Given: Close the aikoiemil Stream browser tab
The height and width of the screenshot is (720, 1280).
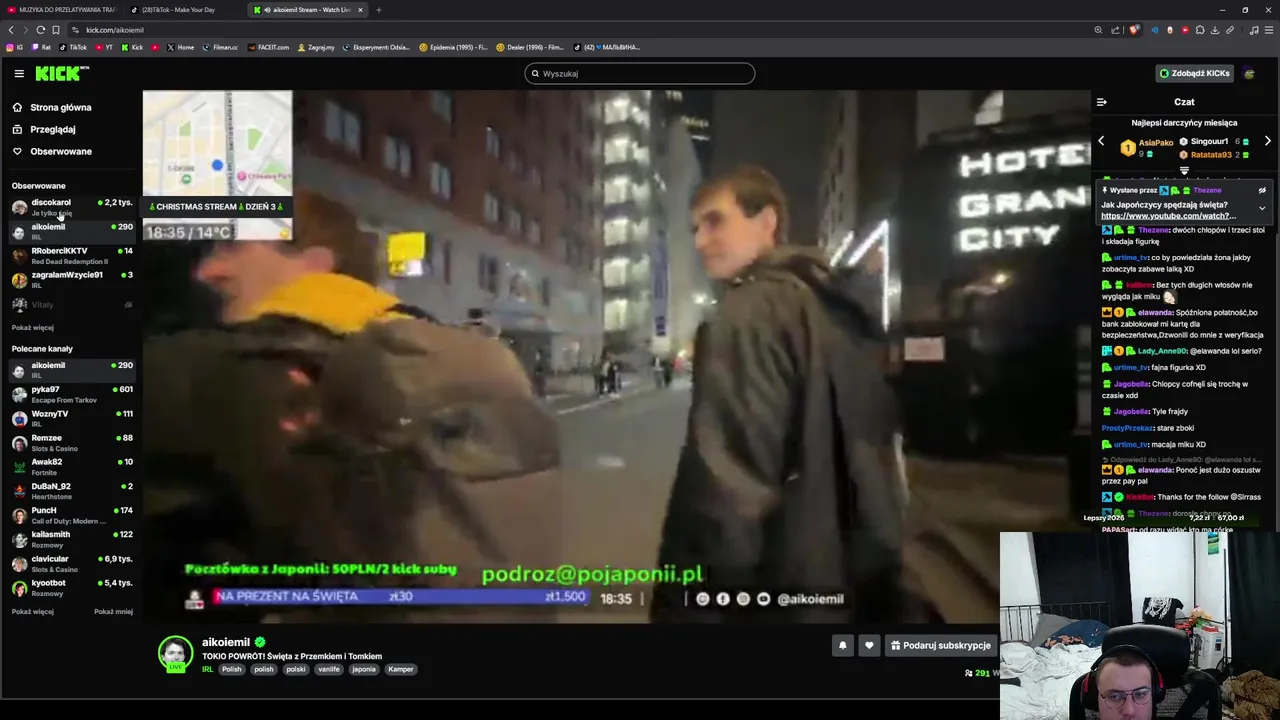Looking at the screenshot, I should (x=360, y=10).
